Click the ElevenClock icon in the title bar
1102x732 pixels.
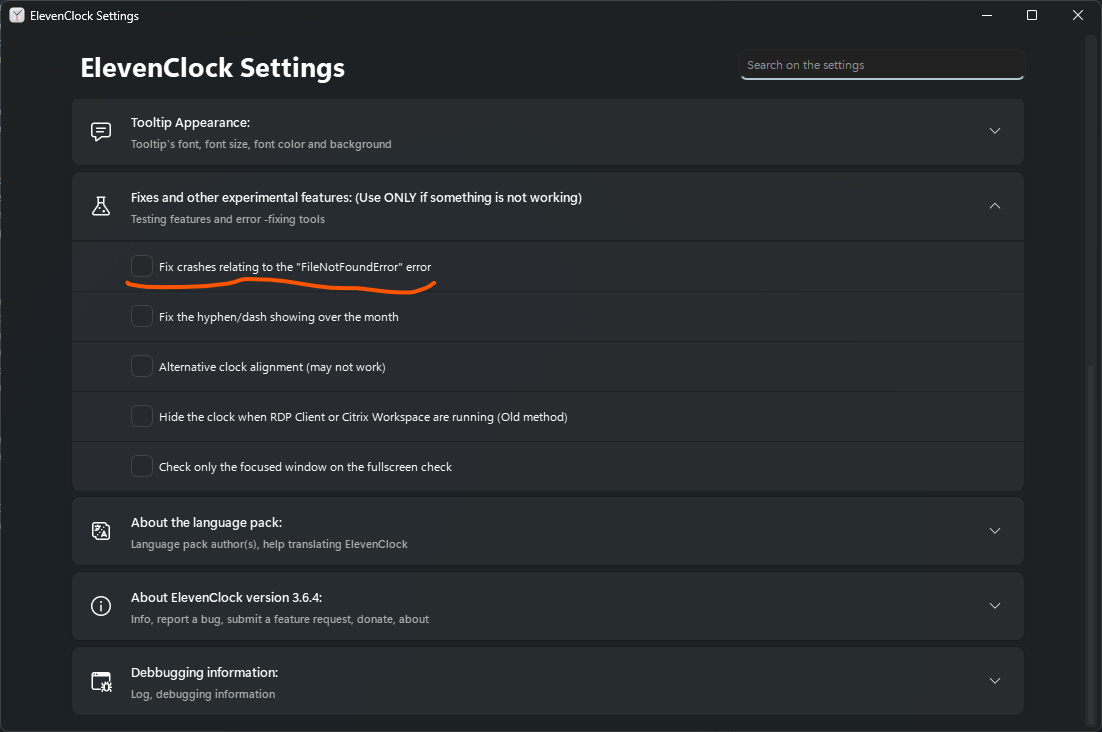[x=16, y=15]
